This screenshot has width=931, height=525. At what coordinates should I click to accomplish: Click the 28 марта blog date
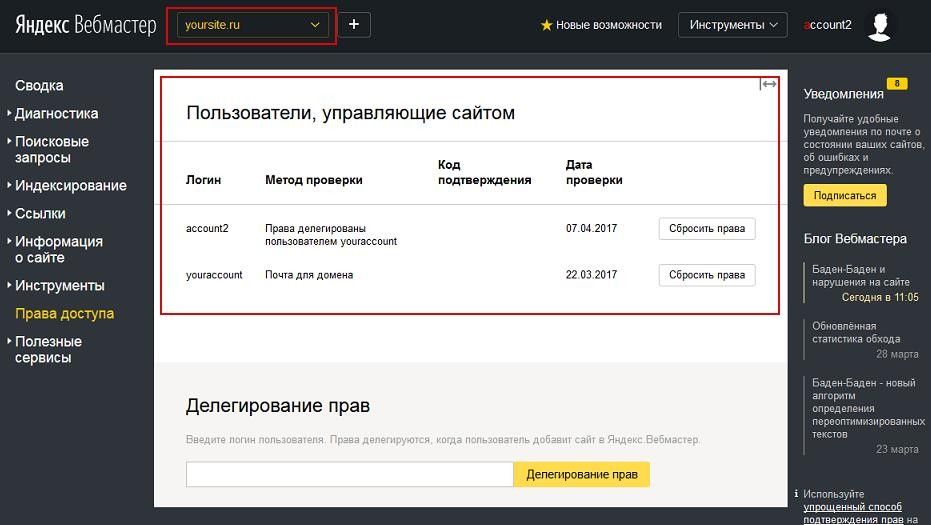pyautogui.click(x=897, y=354)
